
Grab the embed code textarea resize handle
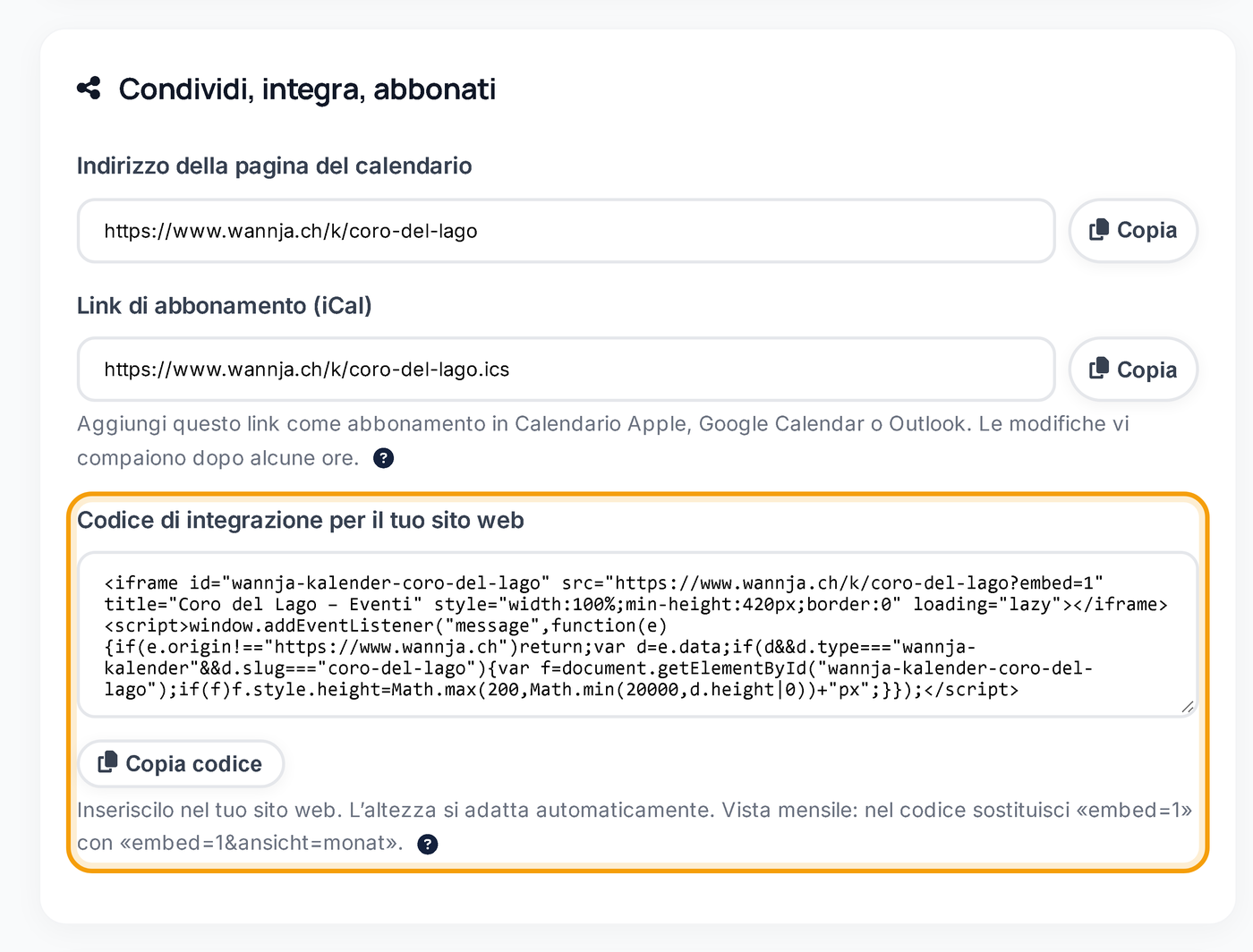click(x=1187, y=707)
